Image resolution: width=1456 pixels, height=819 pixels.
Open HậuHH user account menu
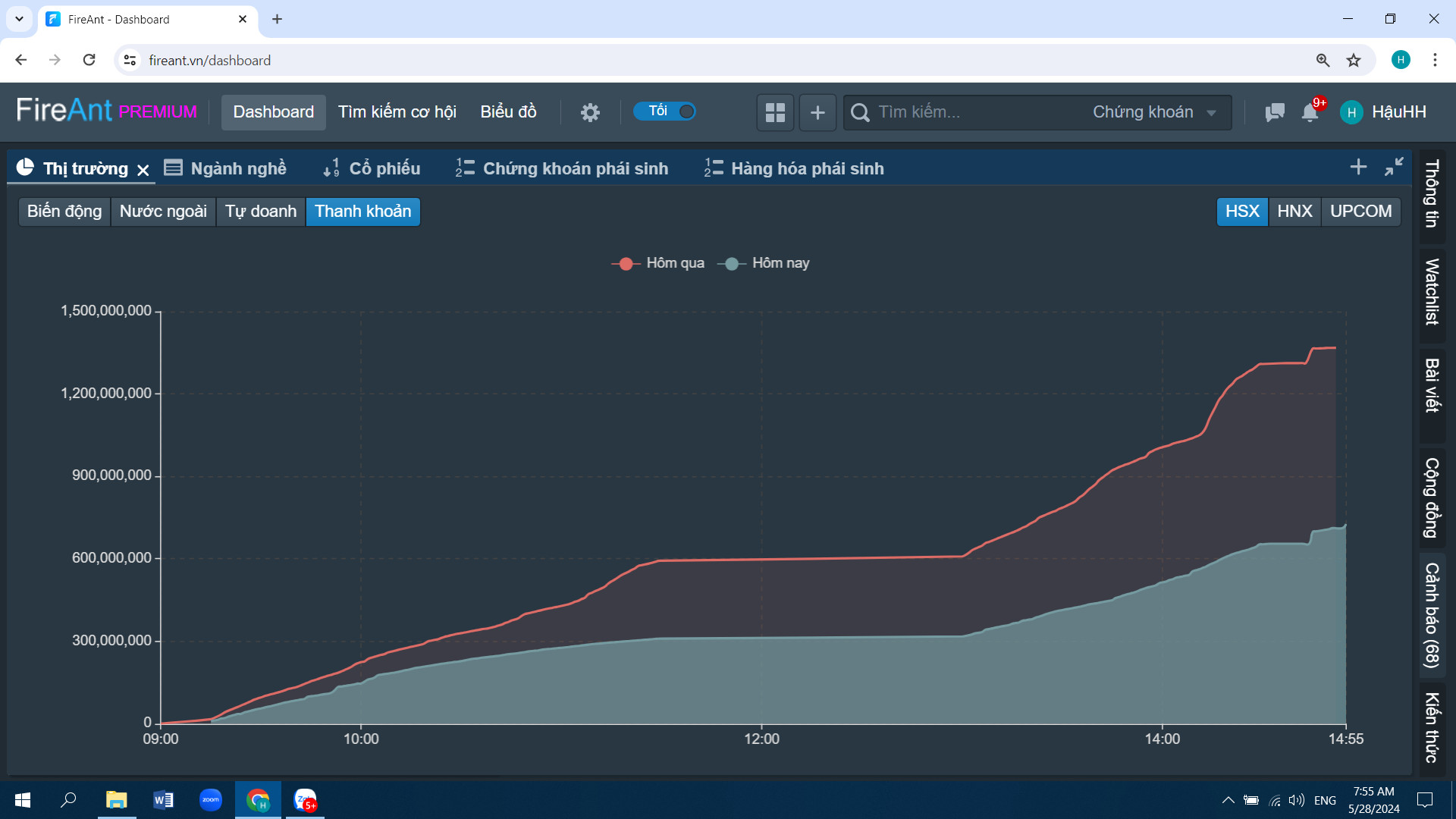click(1384, 112)
